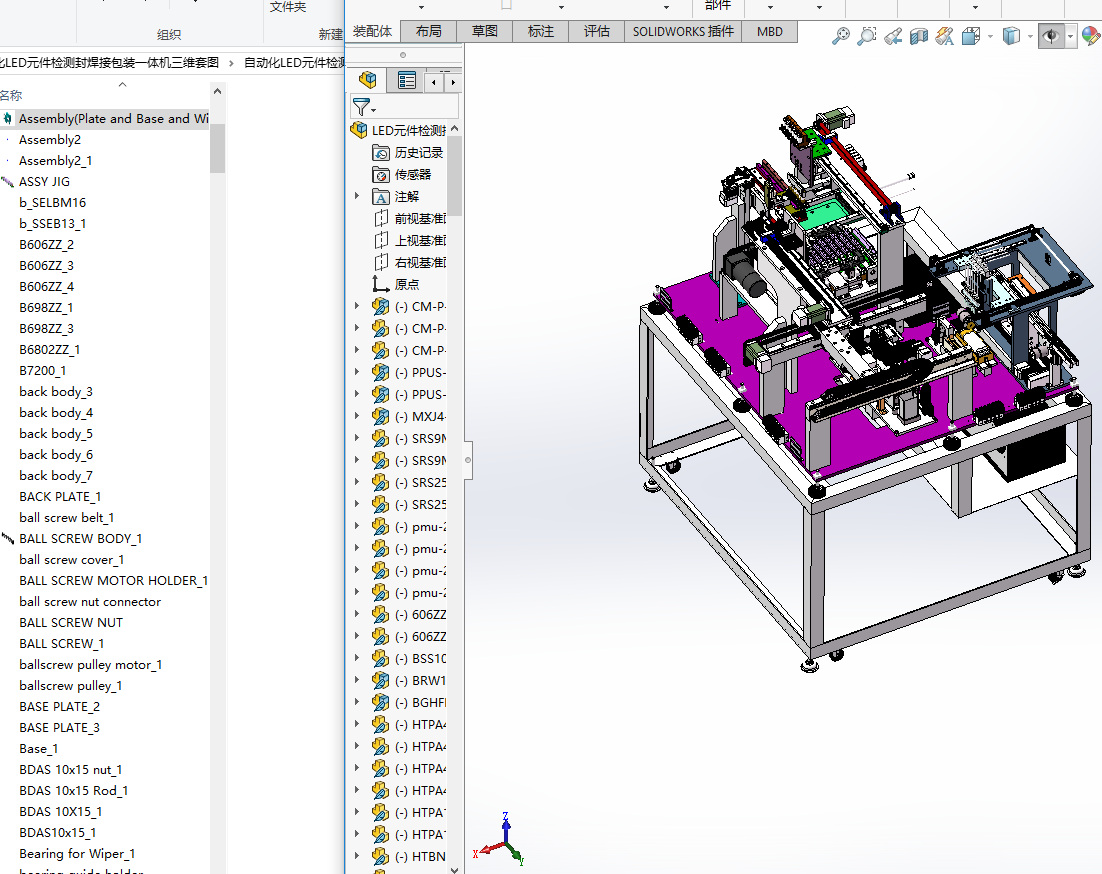Select the Zoom to Area tool

866,36
